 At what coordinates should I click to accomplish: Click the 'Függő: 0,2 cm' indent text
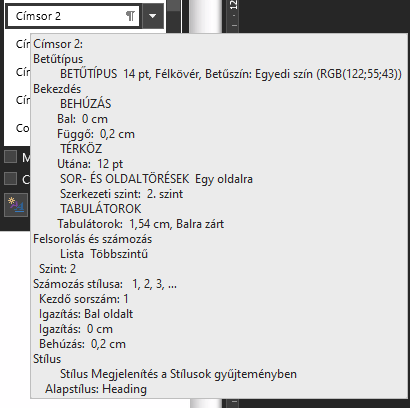tap(96, 134)
